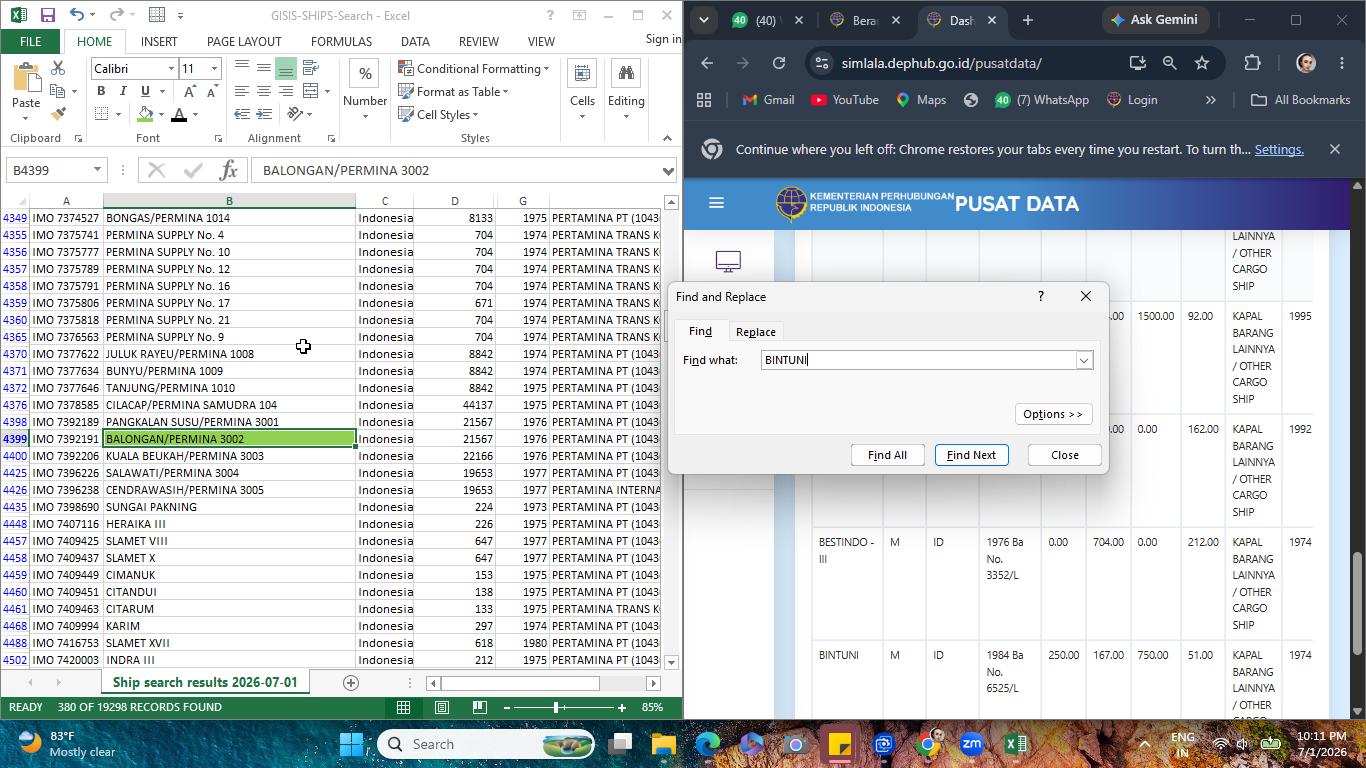Cut the selected cell in Excel

click(57, 68)
